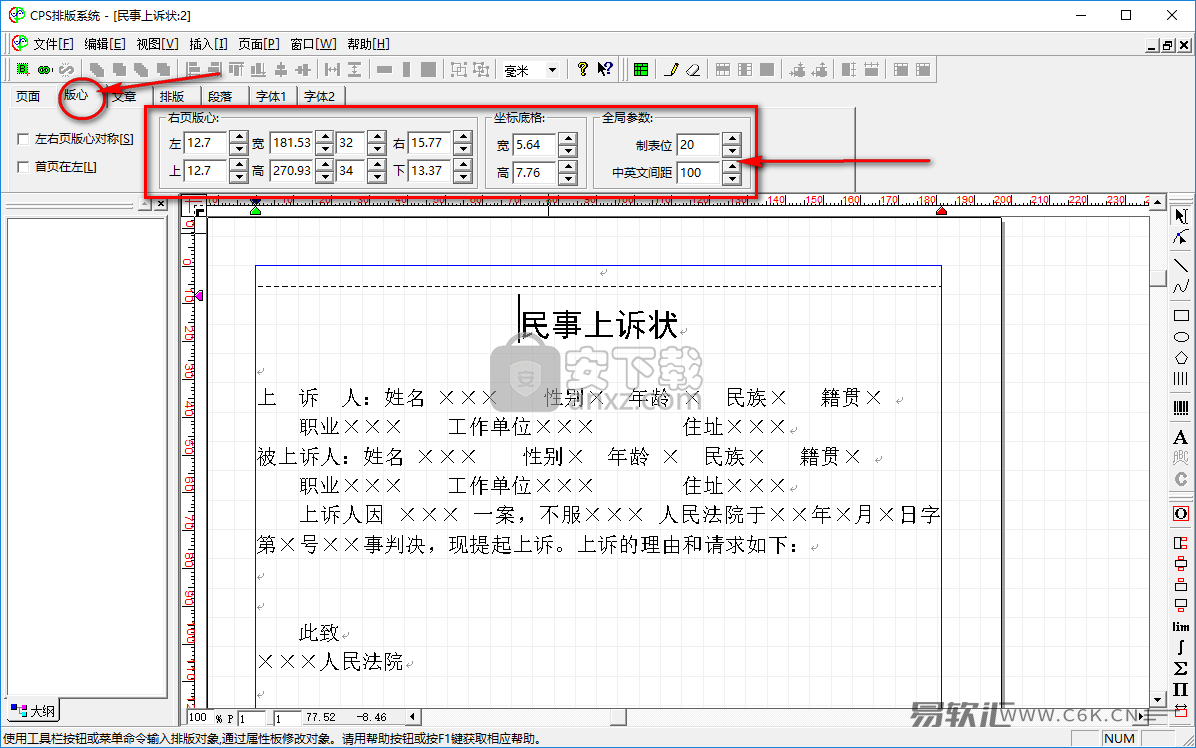Enable left-right page symmetric checkbox
This screenshot has height=748, width=1196.
(23, 139)
